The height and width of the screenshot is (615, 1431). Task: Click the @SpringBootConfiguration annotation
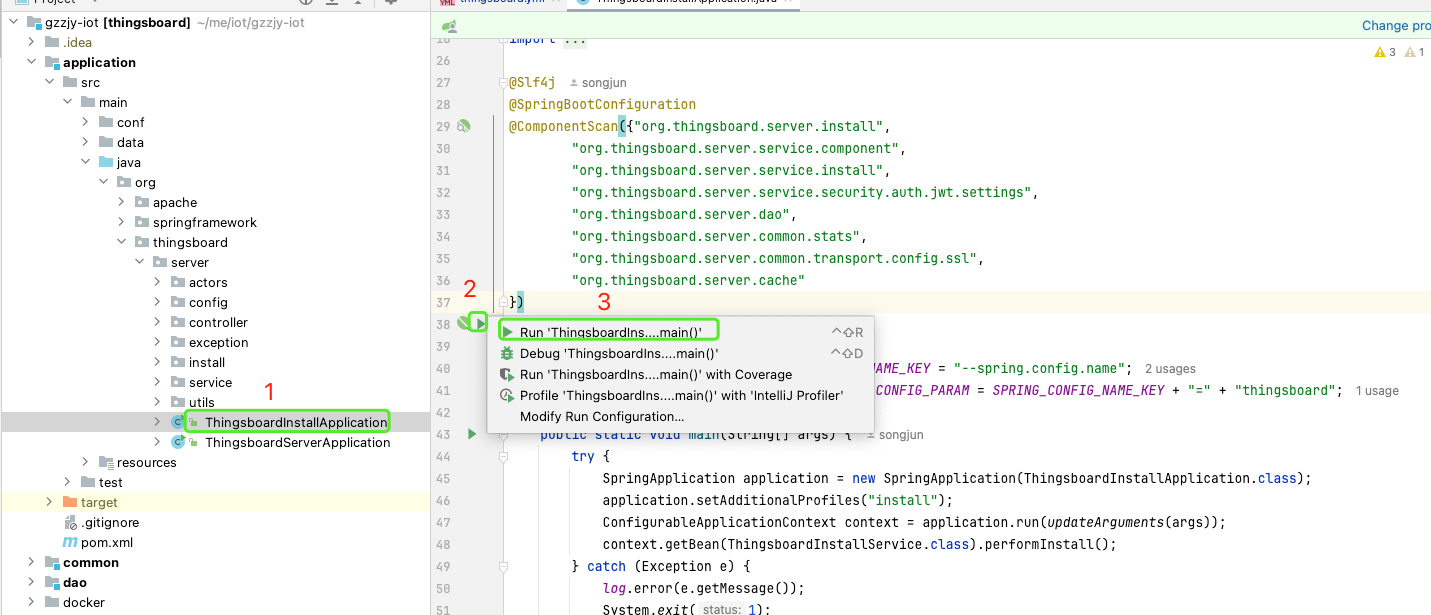click(602, 104)
